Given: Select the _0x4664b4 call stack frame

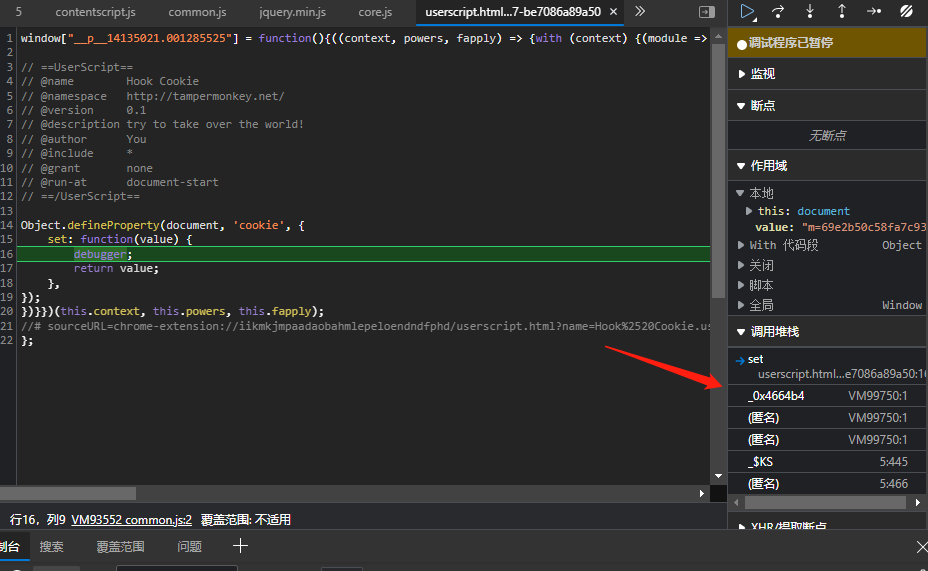Looking at the screenshot, I should pos(827,396).
